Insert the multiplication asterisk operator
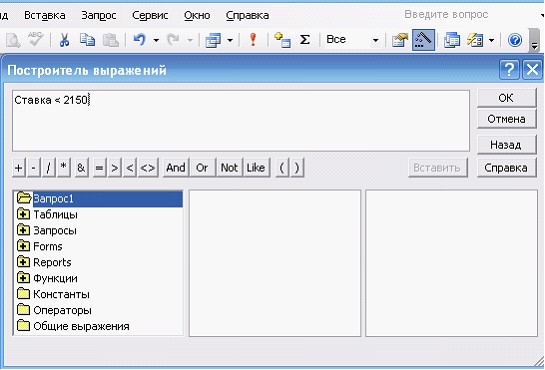 point(64,168)
